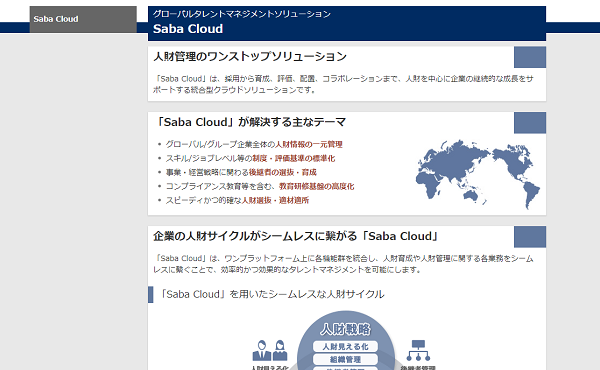600x370 pixels.
Task: Click the world map graphic
Action: [478, 174]
